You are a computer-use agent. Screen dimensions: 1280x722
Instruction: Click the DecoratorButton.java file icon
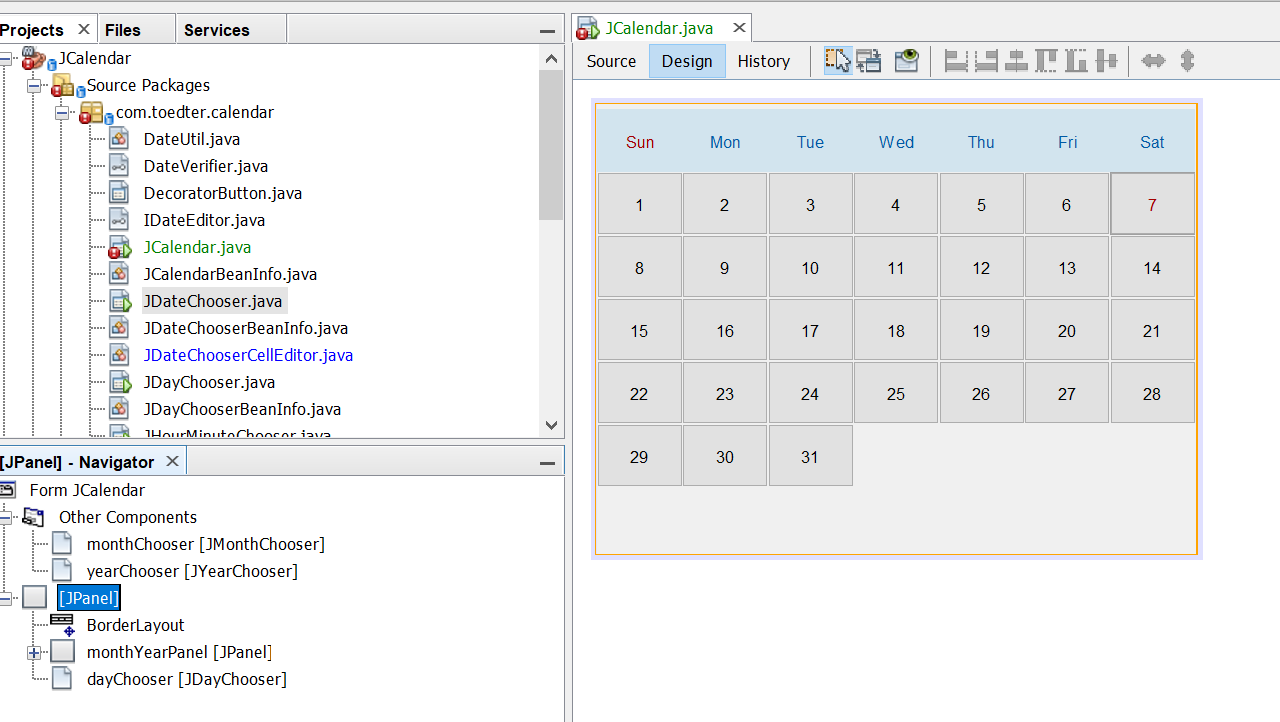(119, 193)
